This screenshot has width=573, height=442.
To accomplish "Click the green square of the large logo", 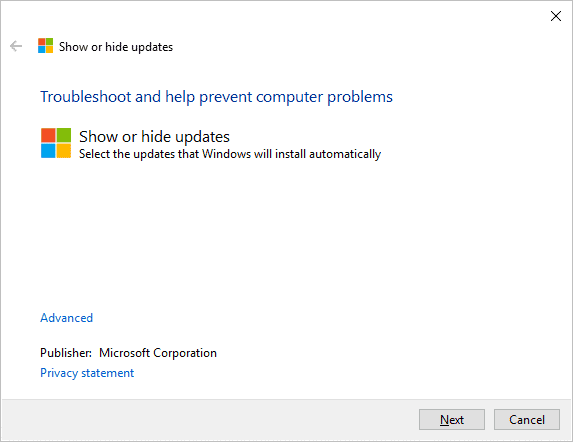I will click(64, 135).
